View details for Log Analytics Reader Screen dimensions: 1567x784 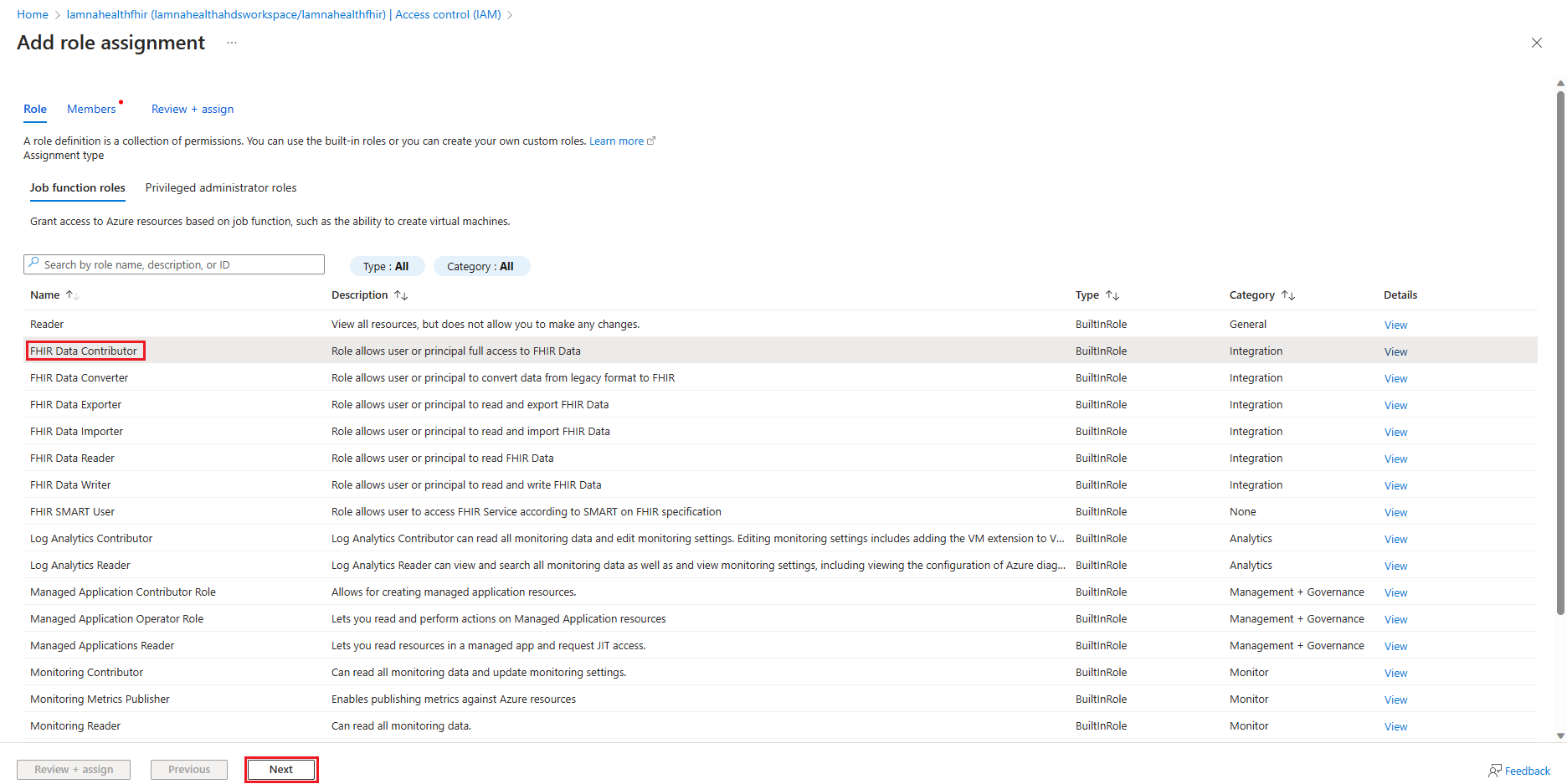tap(1395, 566)
